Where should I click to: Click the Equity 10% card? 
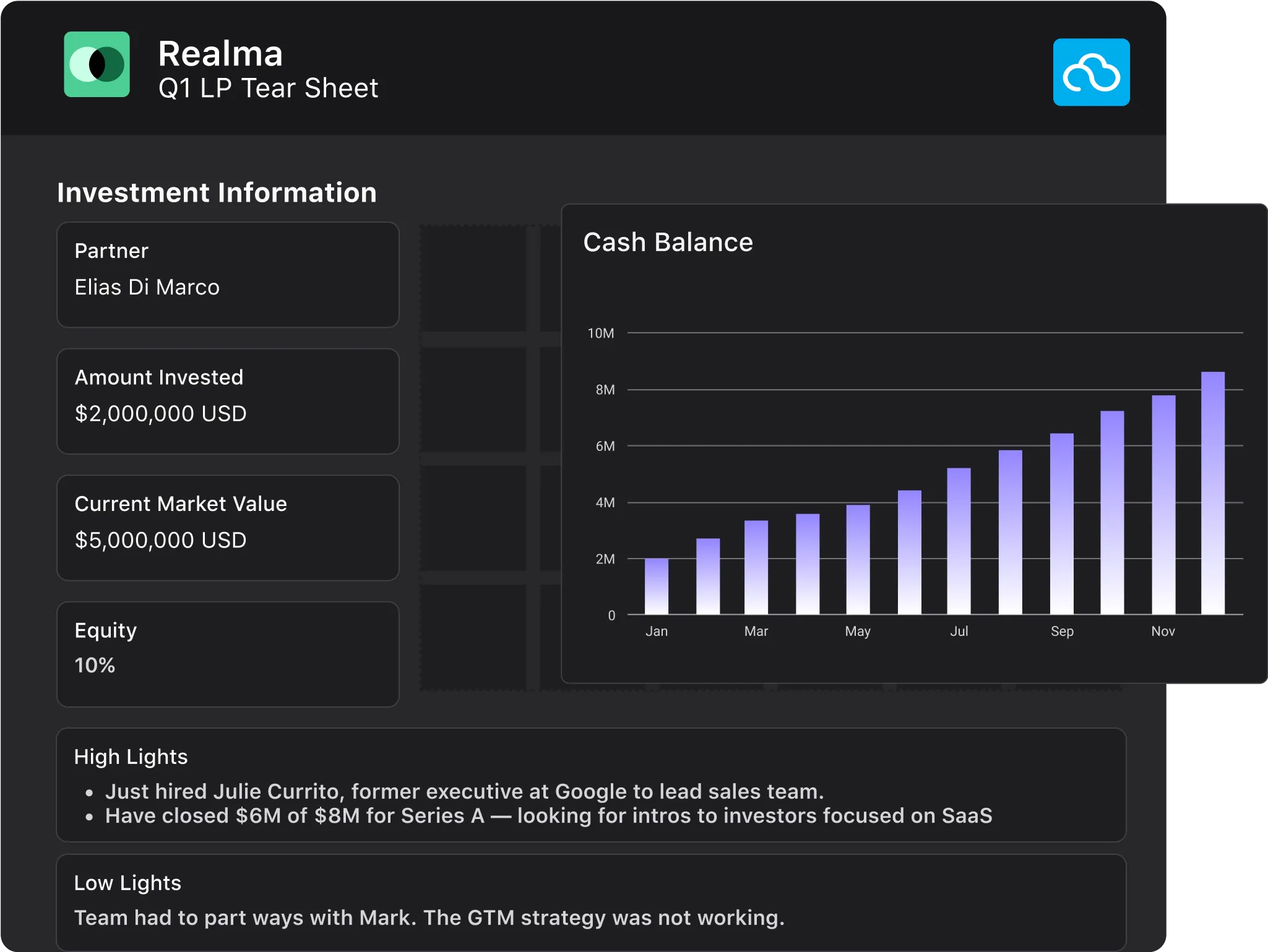point(228,654)
